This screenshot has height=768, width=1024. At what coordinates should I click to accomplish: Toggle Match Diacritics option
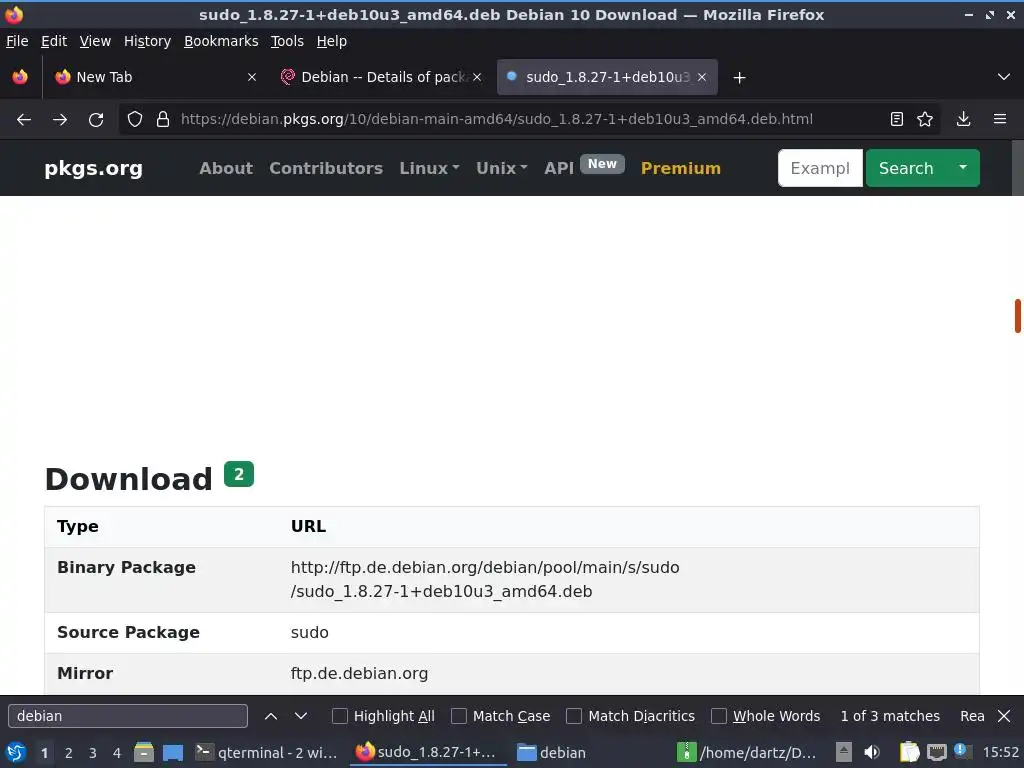tap(574, 716)
